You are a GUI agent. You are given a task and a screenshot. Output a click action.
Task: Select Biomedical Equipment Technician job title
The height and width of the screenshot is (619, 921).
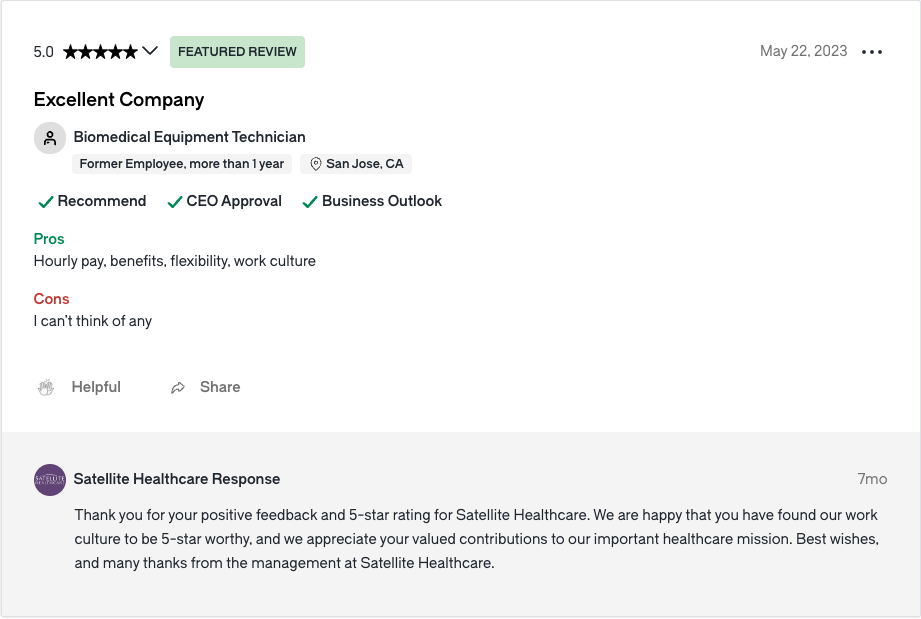189,137
